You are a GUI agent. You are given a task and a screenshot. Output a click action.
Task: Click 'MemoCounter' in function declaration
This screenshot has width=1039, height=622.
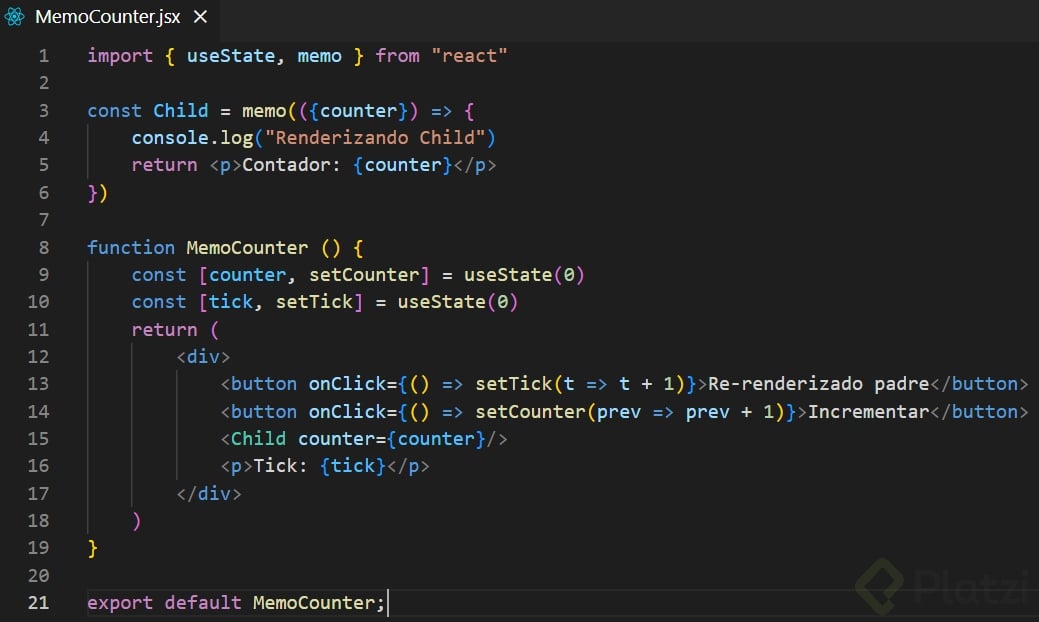coord(247,248)
